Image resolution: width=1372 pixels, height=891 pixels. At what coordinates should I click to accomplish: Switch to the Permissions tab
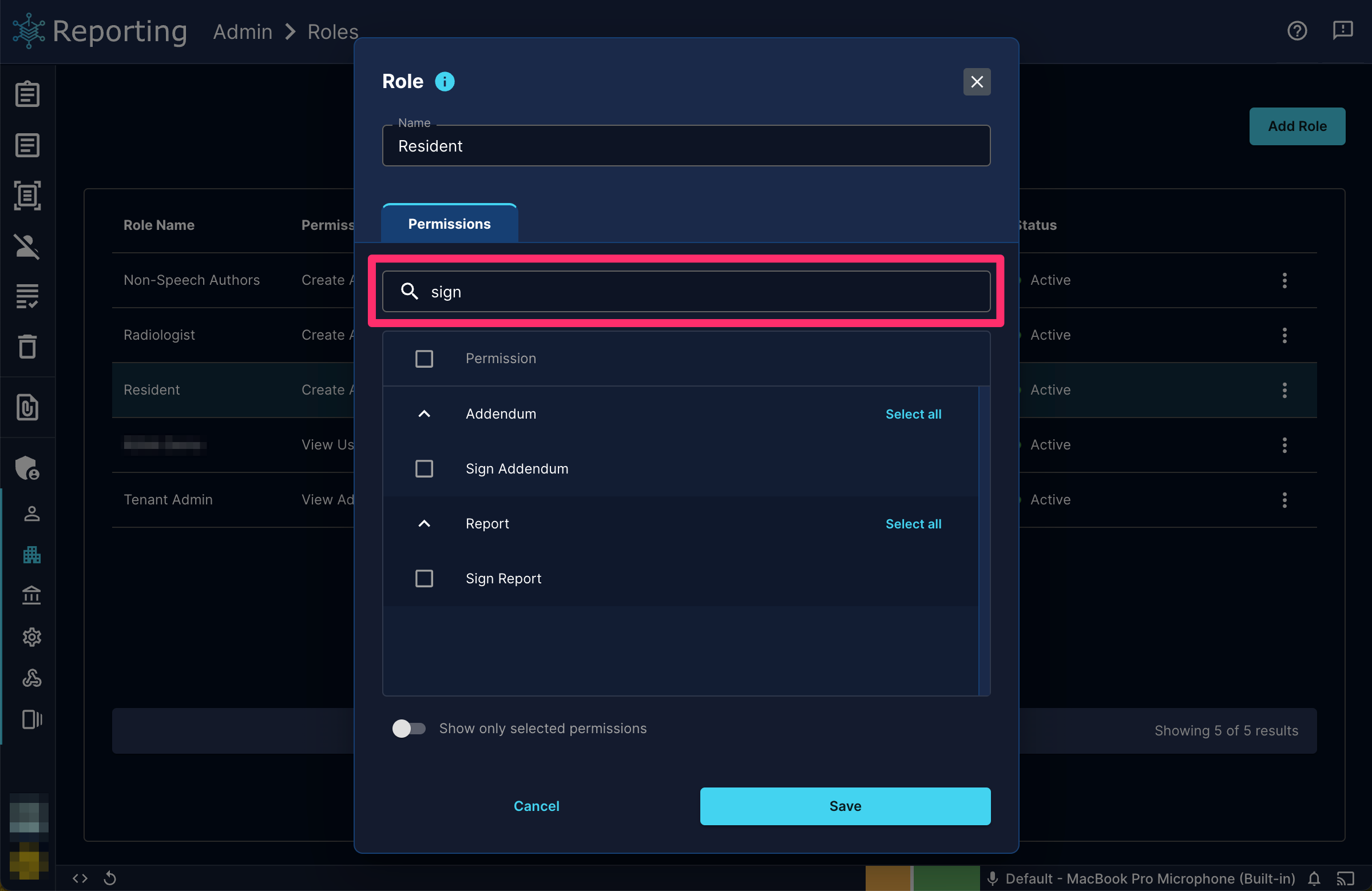(450, 224)
